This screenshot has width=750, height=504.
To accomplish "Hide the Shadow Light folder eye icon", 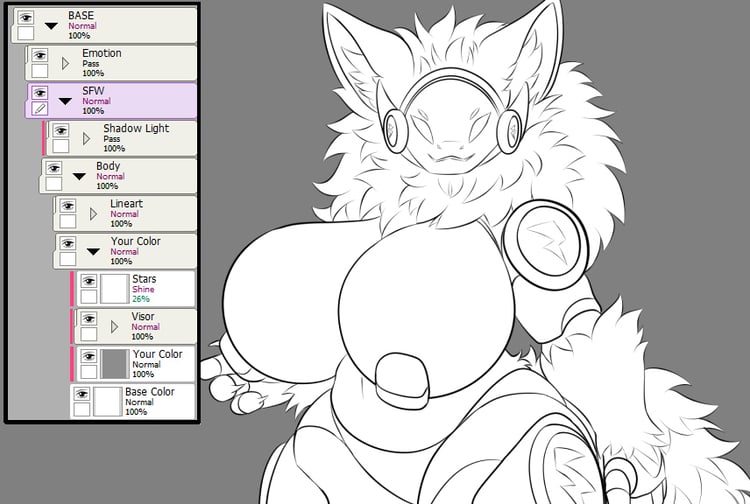I will coord(61,131).
